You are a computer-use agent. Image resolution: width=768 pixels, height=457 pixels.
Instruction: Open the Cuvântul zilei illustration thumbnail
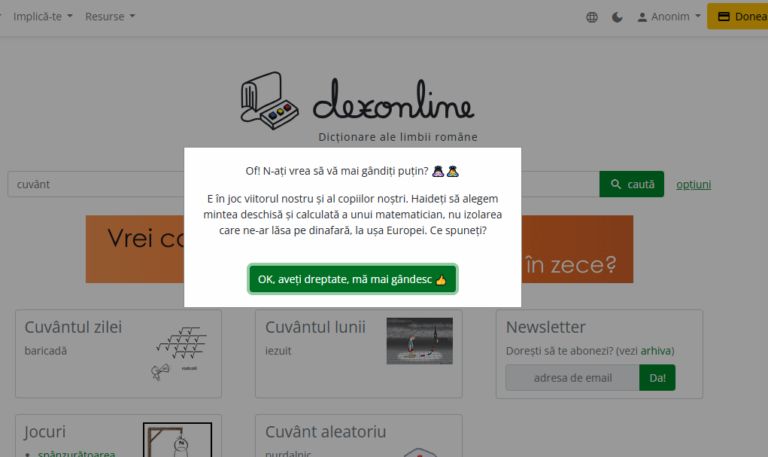(x=180, y=353)
